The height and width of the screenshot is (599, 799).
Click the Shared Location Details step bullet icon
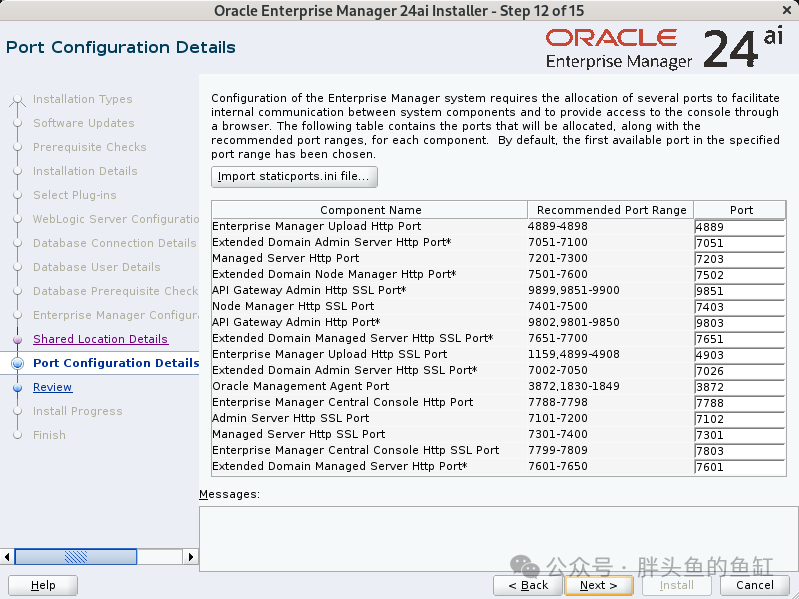click(x=17, y=339)
